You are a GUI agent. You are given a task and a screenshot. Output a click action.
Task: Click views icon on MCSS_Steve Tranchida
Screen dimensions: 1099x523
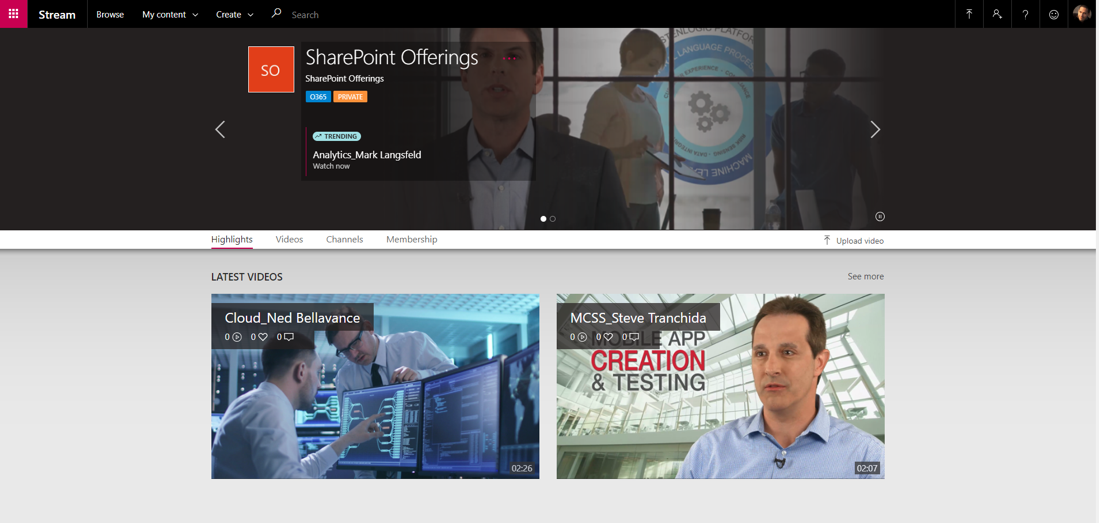pos(582,337)
